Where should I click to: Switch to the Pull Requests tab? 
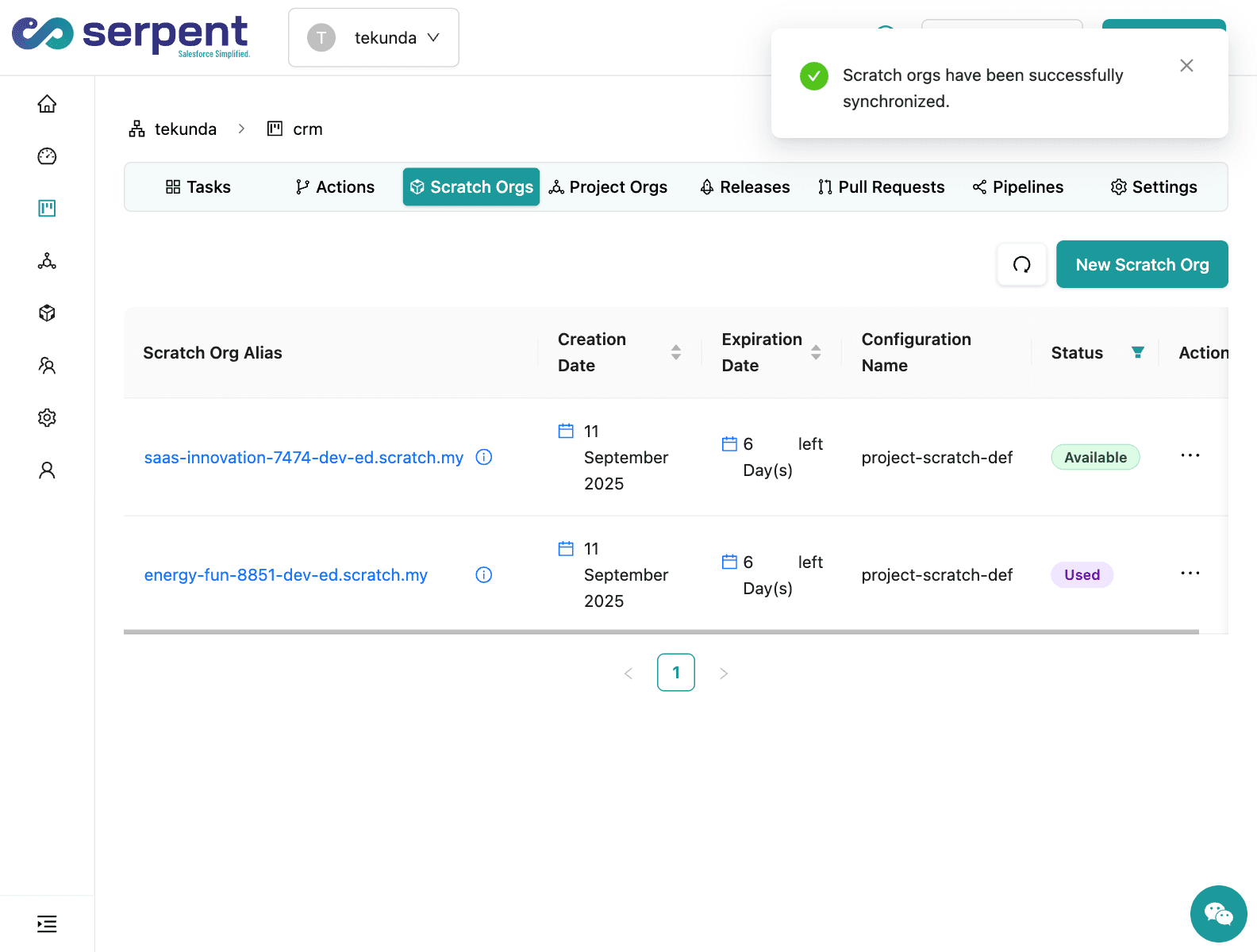[881, 187]
